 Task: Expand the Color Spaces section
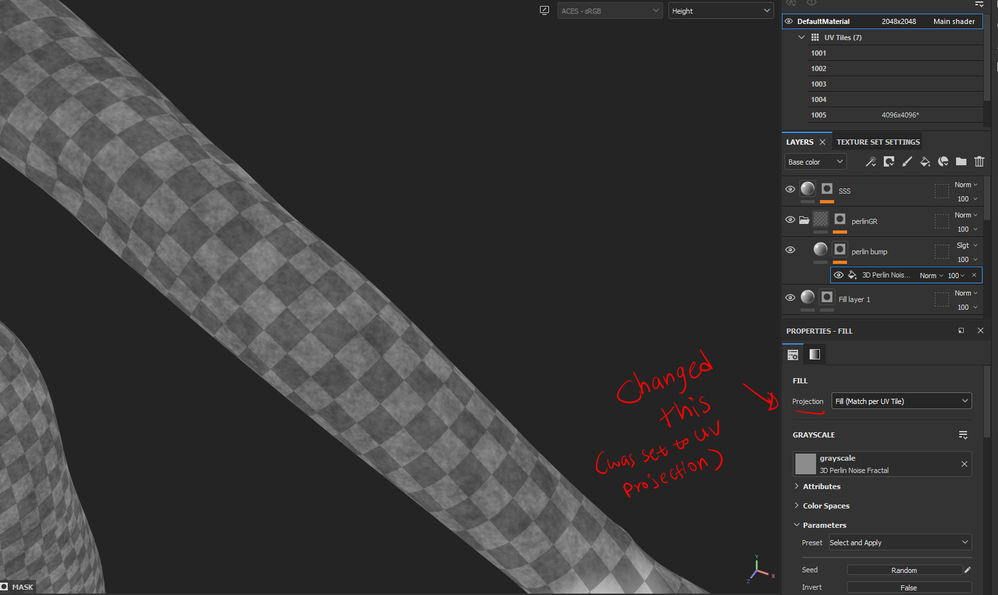pos(796,505)
